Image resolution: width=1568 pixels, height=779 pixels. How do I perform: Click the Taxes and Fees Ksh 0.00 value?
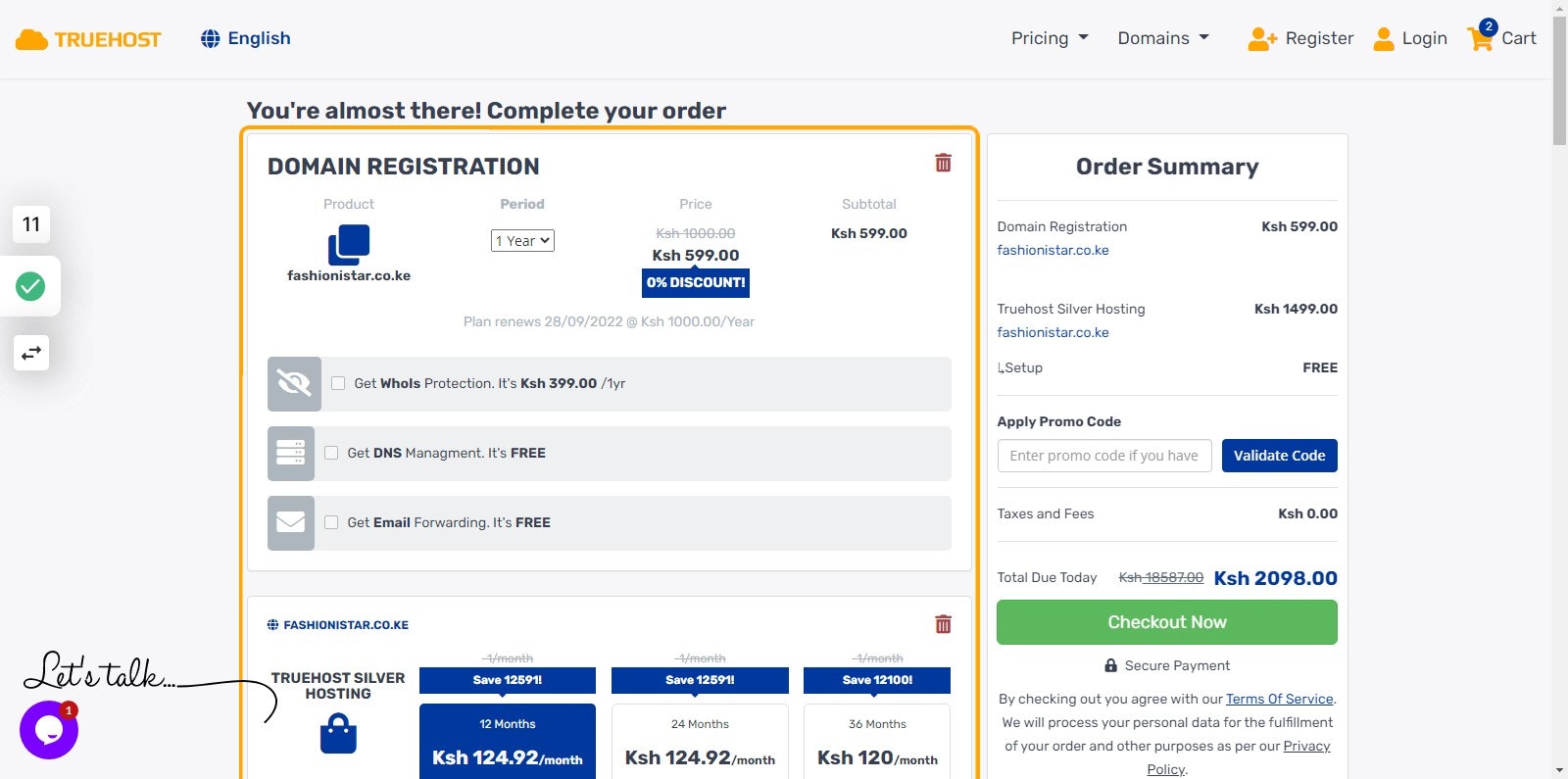coord(1307,513)
